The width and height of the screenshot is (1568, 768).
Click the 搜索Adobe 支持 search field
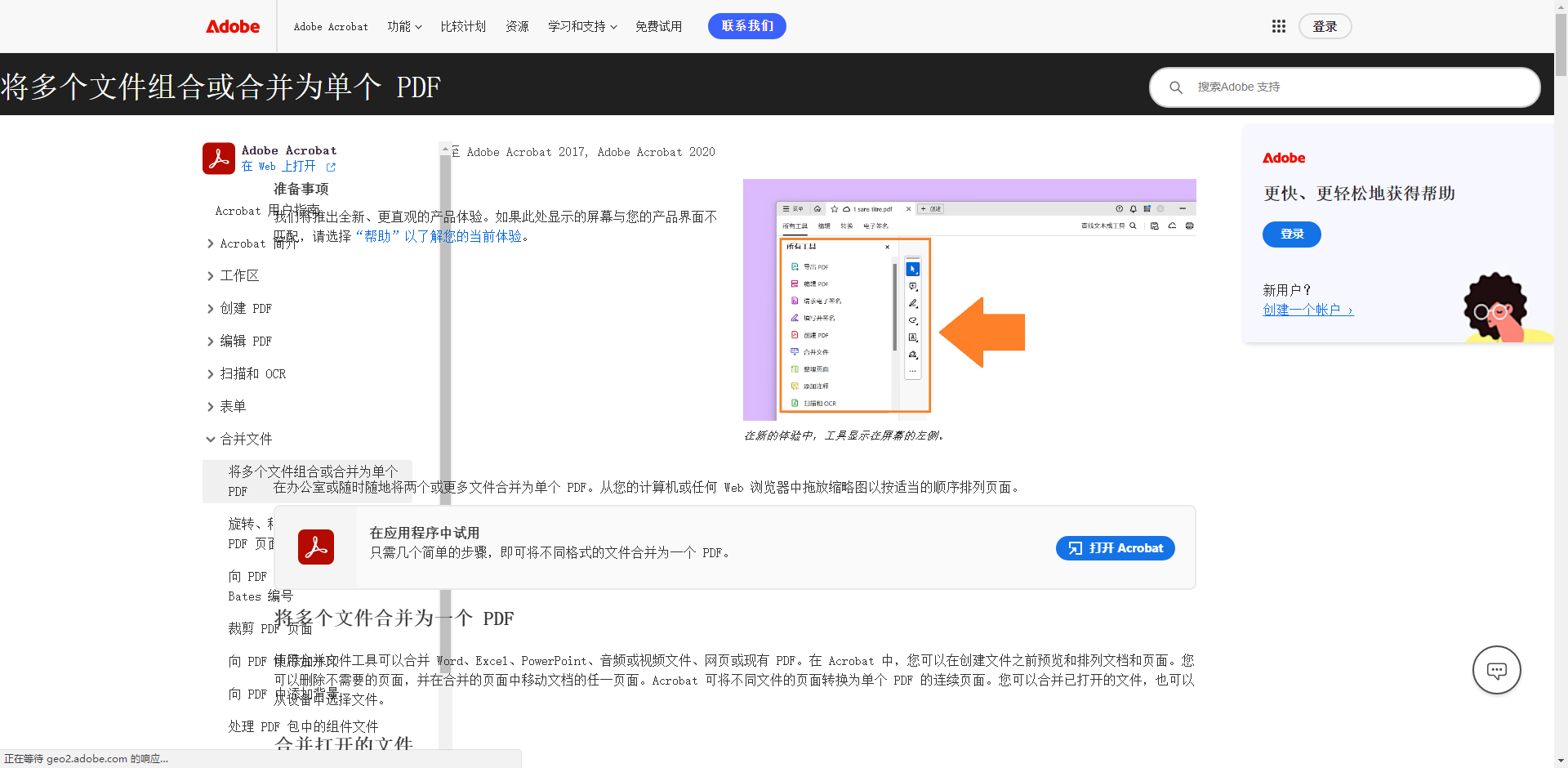click(1345, 87)
